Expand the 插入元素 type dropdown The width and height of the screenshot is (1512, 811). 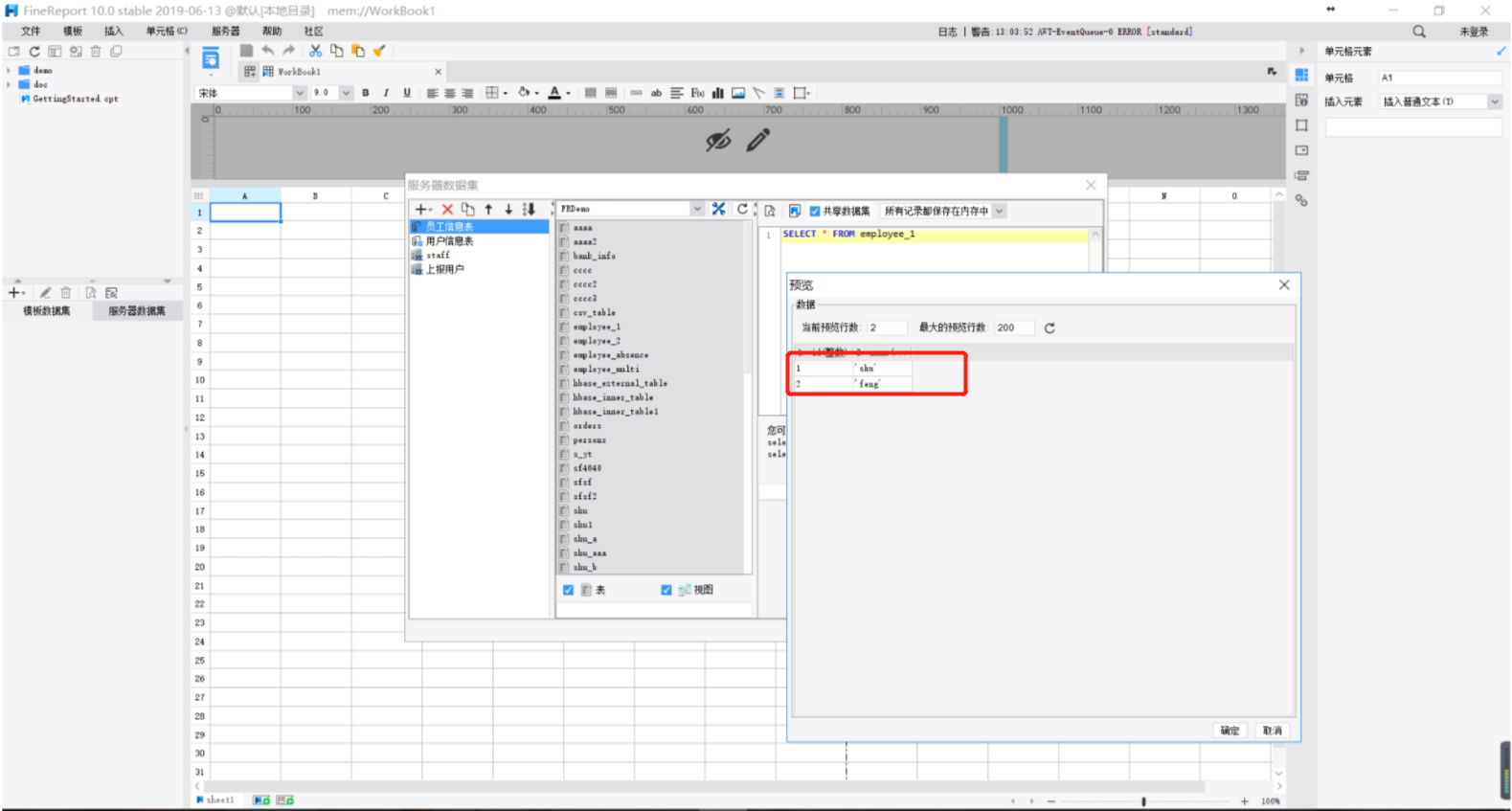pyautogui.click(x=1494, y=101)
